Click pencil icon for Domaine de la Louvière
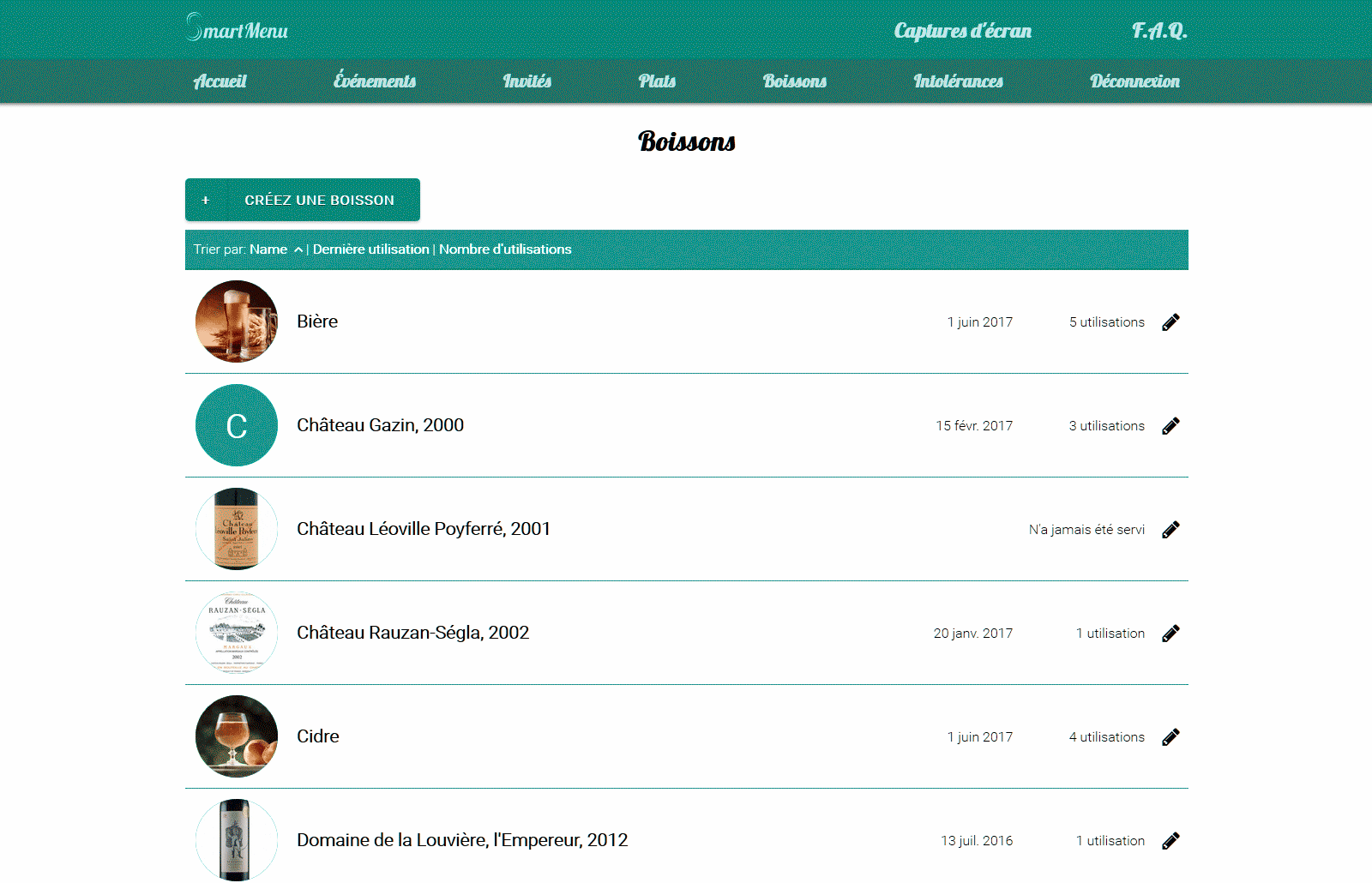Screen dimensions: 1372x883 1170,841
